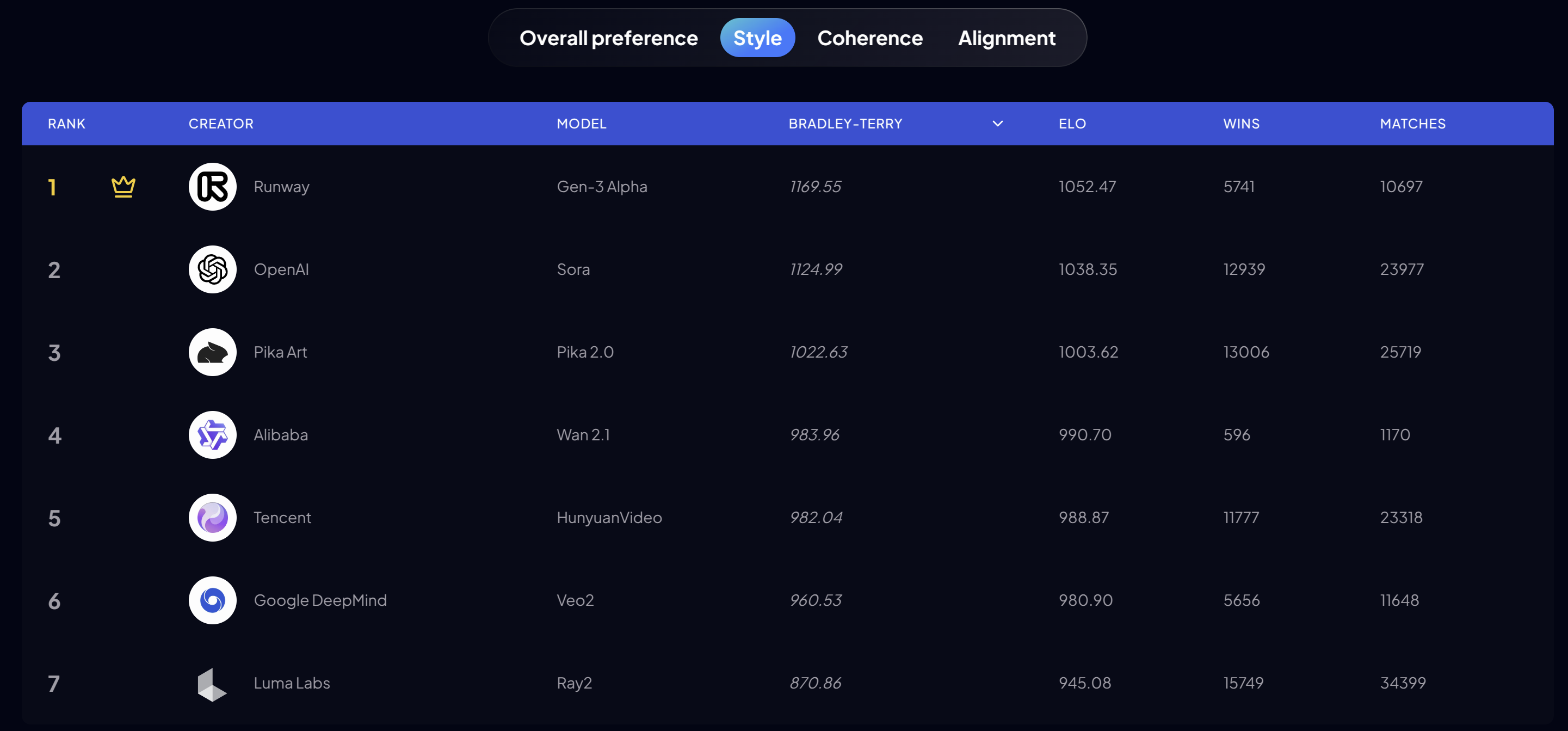Sort by the BRADLEY-TERRY column header
The height and width of the screenshot is (731, 1568).
[845, 124]
